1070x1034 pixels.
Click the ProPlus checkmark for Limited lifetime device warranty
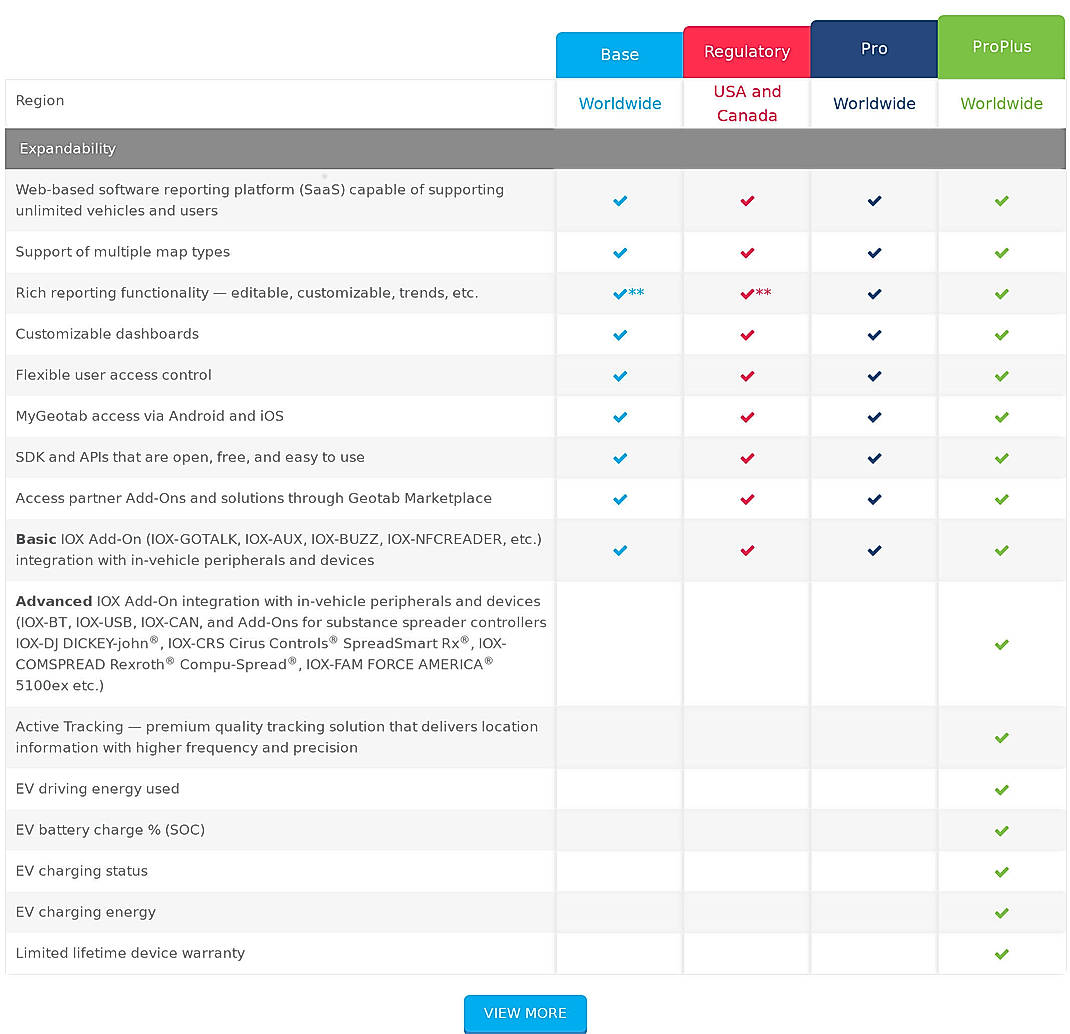click(x=1001, y=953)
